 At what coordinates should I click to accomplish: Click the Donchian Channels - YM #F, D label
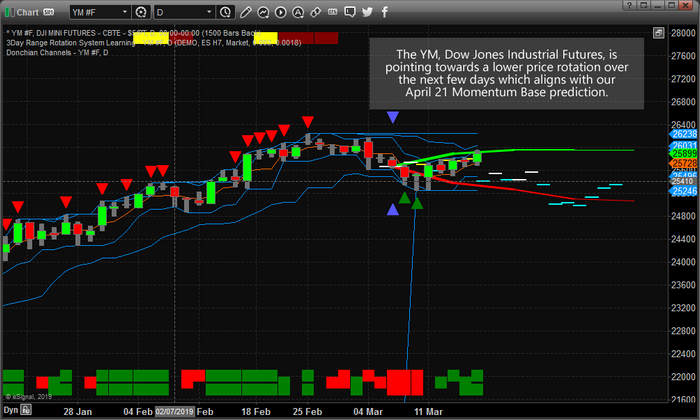pos(57,53)
